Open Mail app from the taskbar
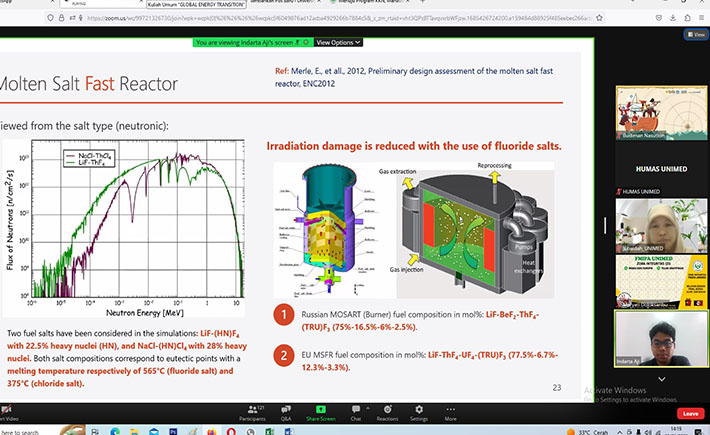This screenshot has width=710, height=435. [x=154, y=431]
